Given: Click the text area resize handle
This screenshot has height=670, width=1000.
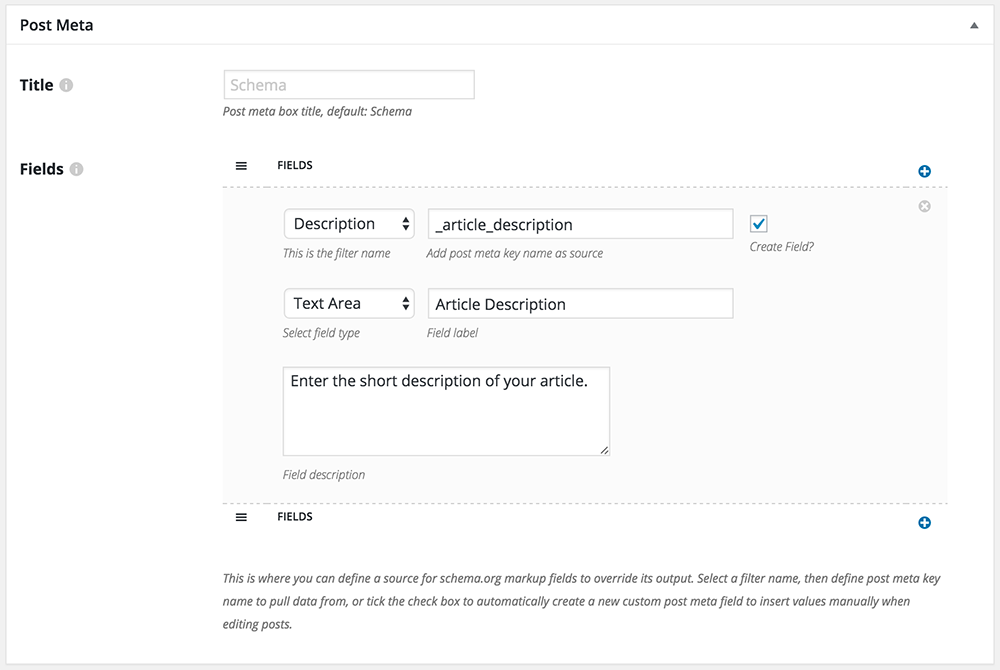Looking at the screenshot, I should click(x=604, y=450).
